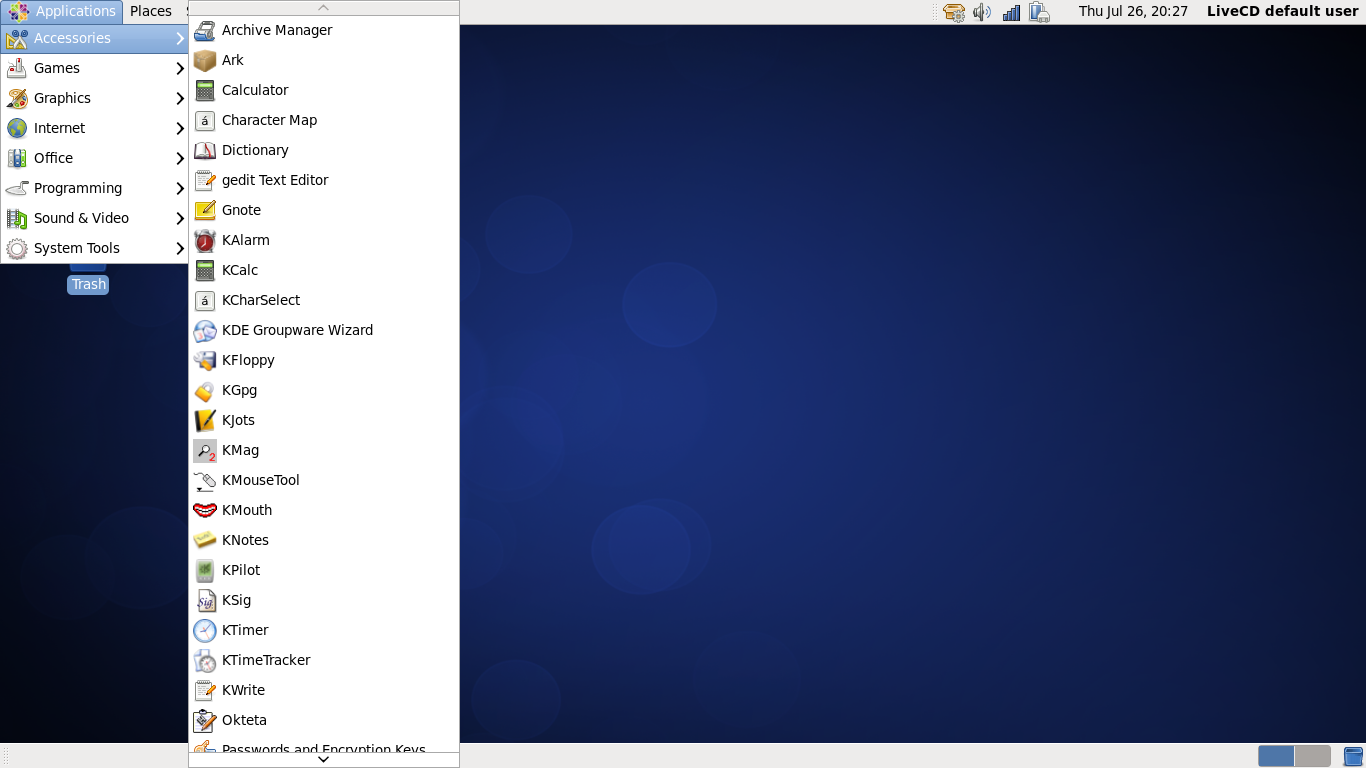Click the menu scroll-up arrow
Screen dimensions: 1366x768
[x=324, y=8]
